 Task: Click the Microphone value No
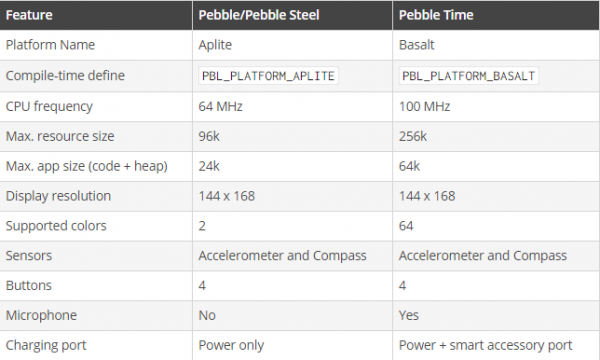pos(207,315)
